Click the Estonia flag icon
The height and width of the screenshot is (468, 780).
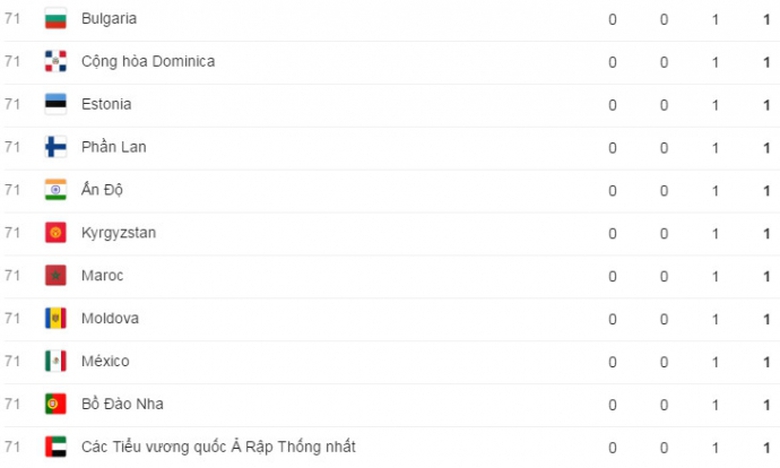[x=56, y=104]
